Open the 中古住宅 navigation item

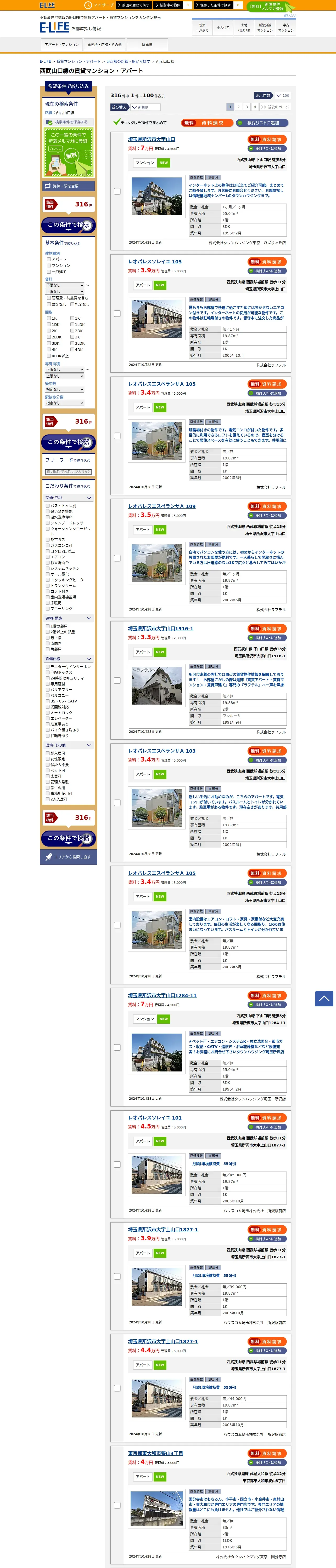coord(223,27)
